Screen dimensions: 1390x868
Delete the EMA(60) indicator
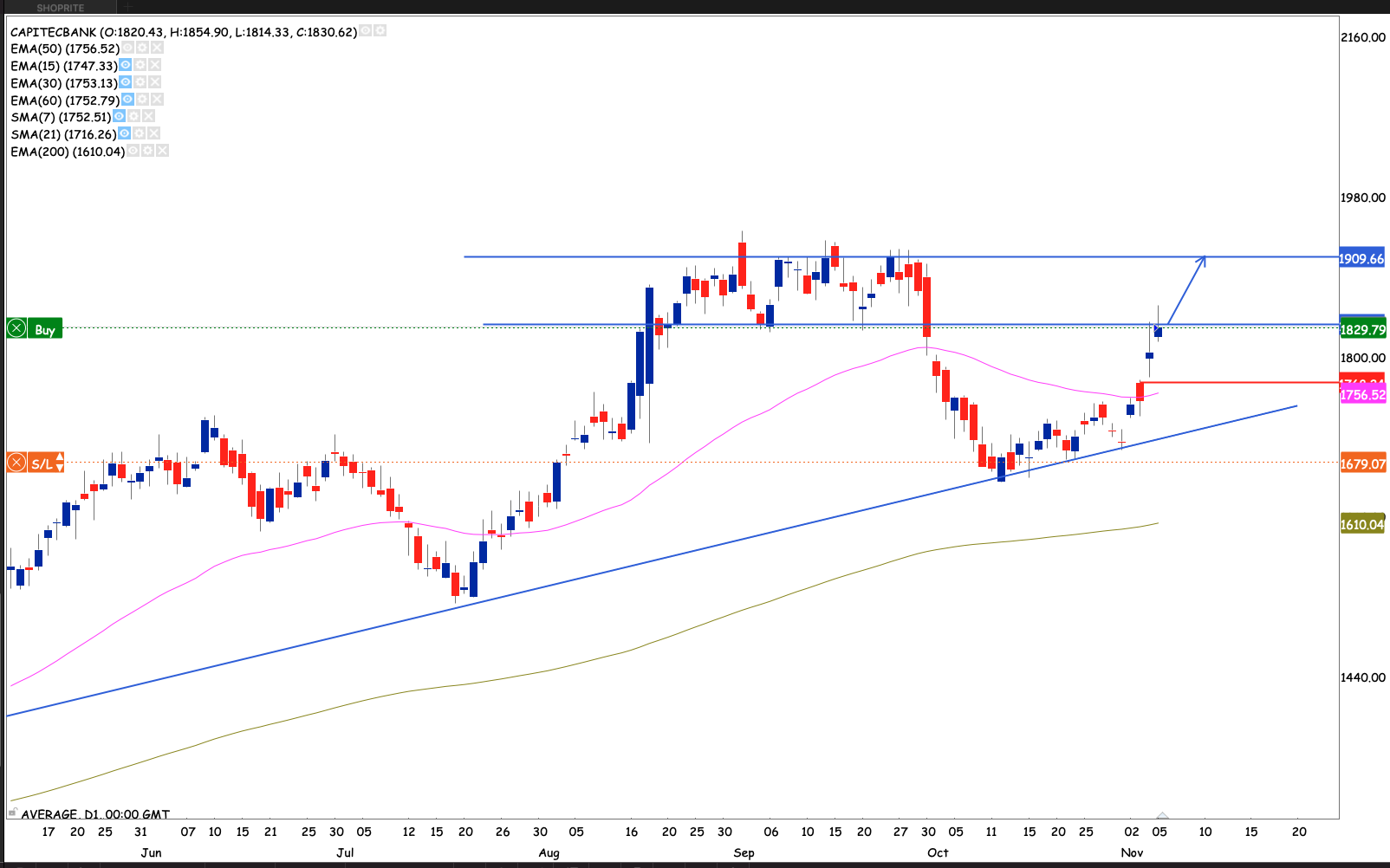[157, 100]
